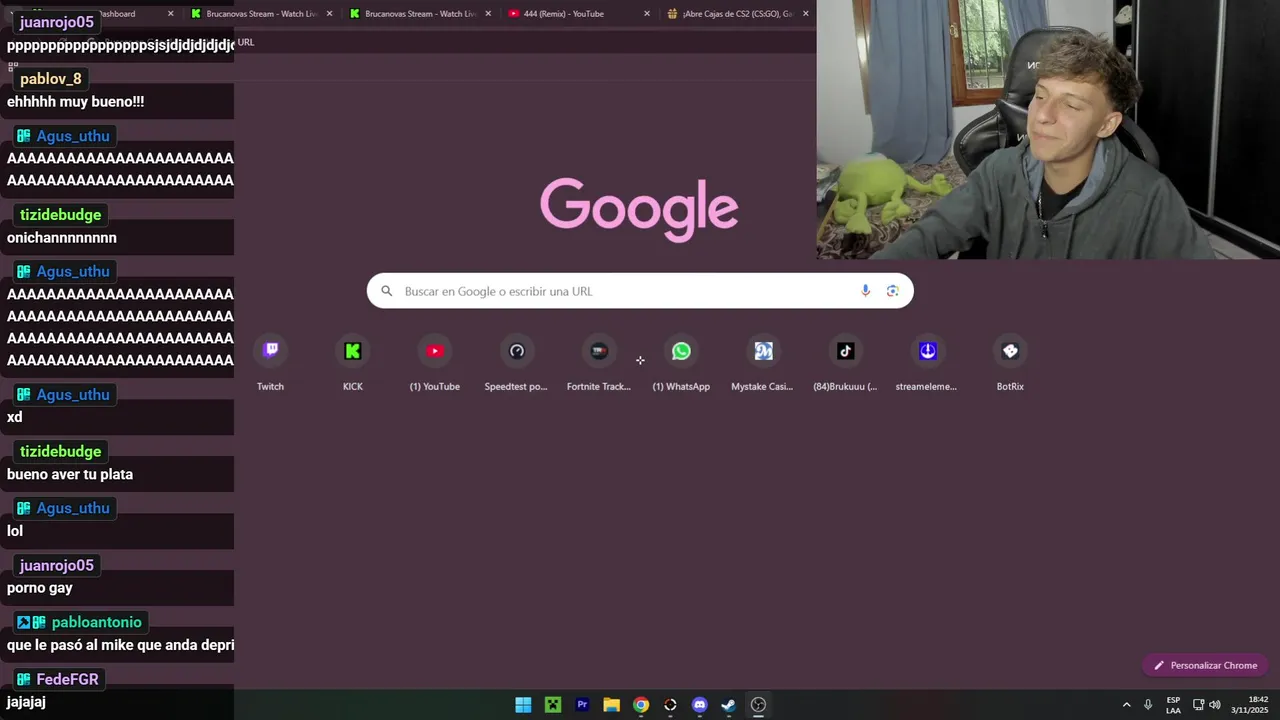Open Google Lens image search icon

892,291
